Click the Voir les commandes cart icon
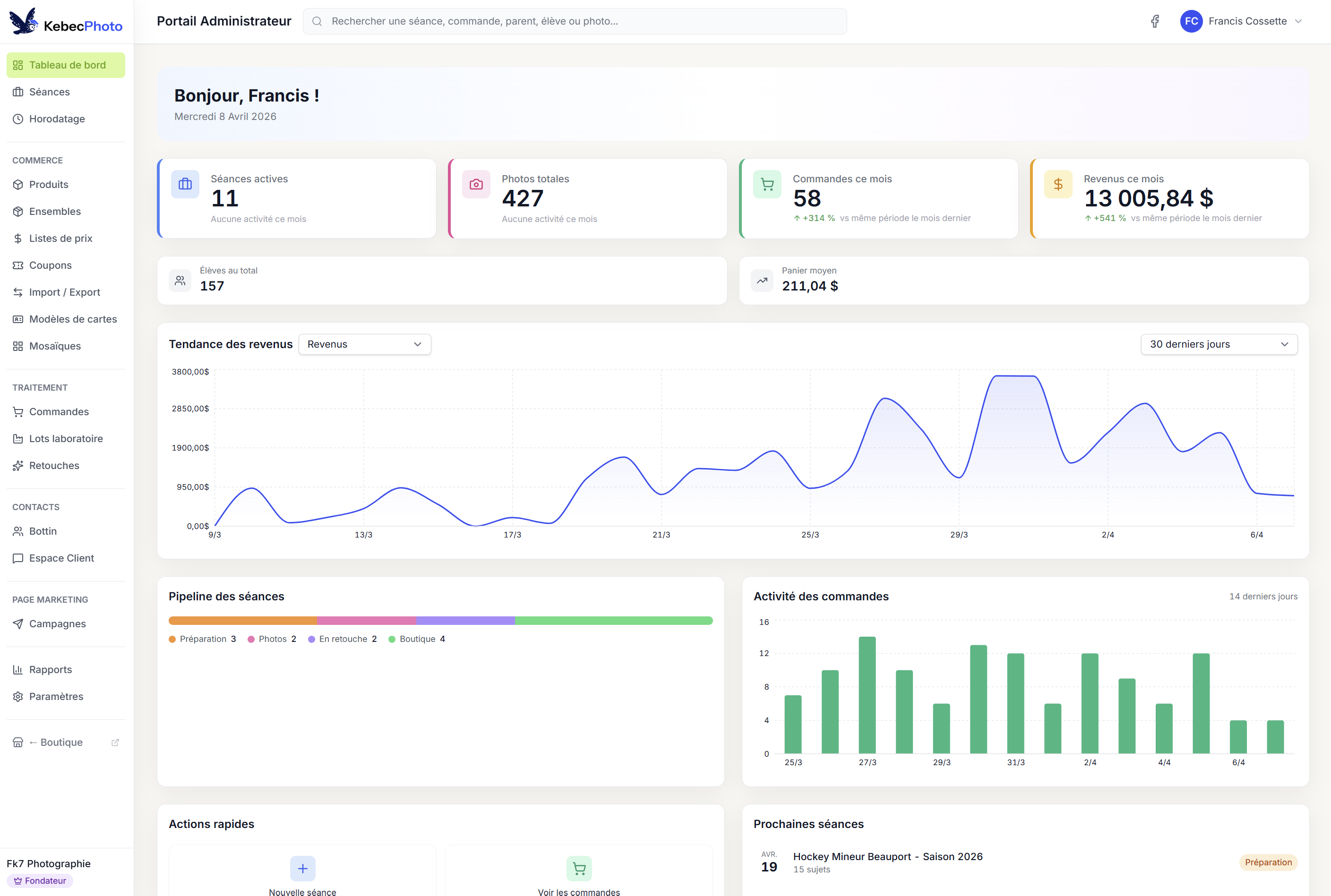1331x896 pixels. point(579,869)
